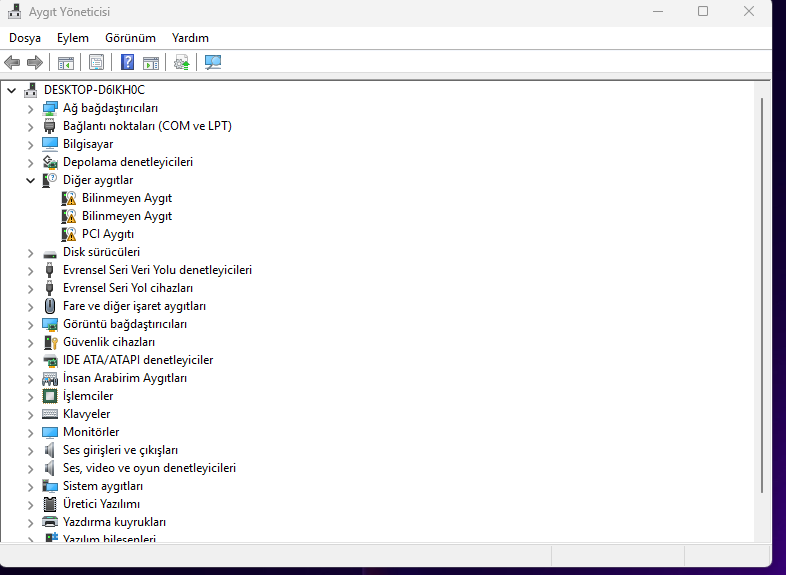Collapse the Diğer aygıtlar category
This screenshot has height=575, width=786.
[31, 180]
